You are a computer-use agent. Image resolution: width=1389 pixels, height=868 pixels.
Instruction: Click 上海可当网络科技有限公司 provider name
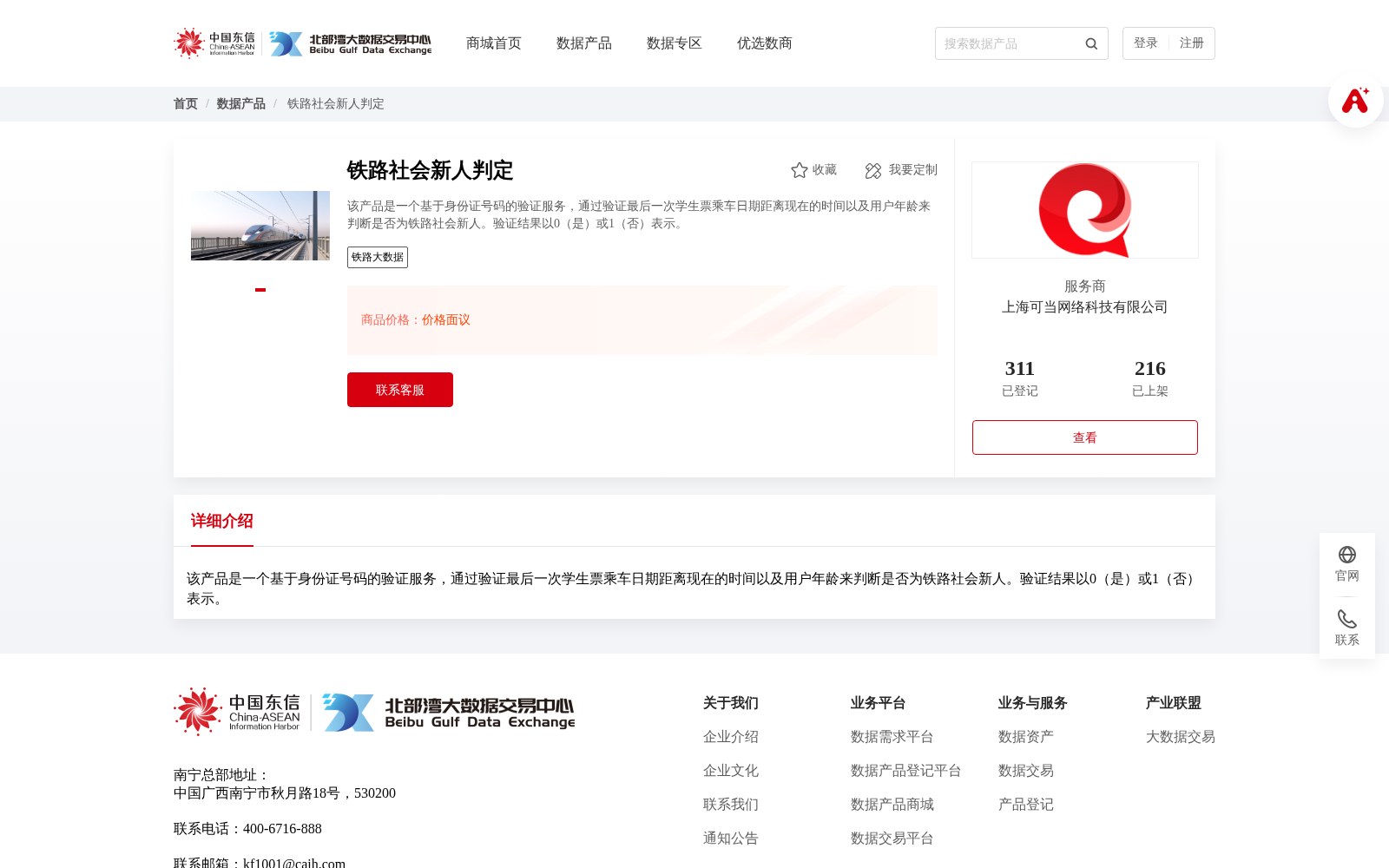click(x=1085, y=307)
